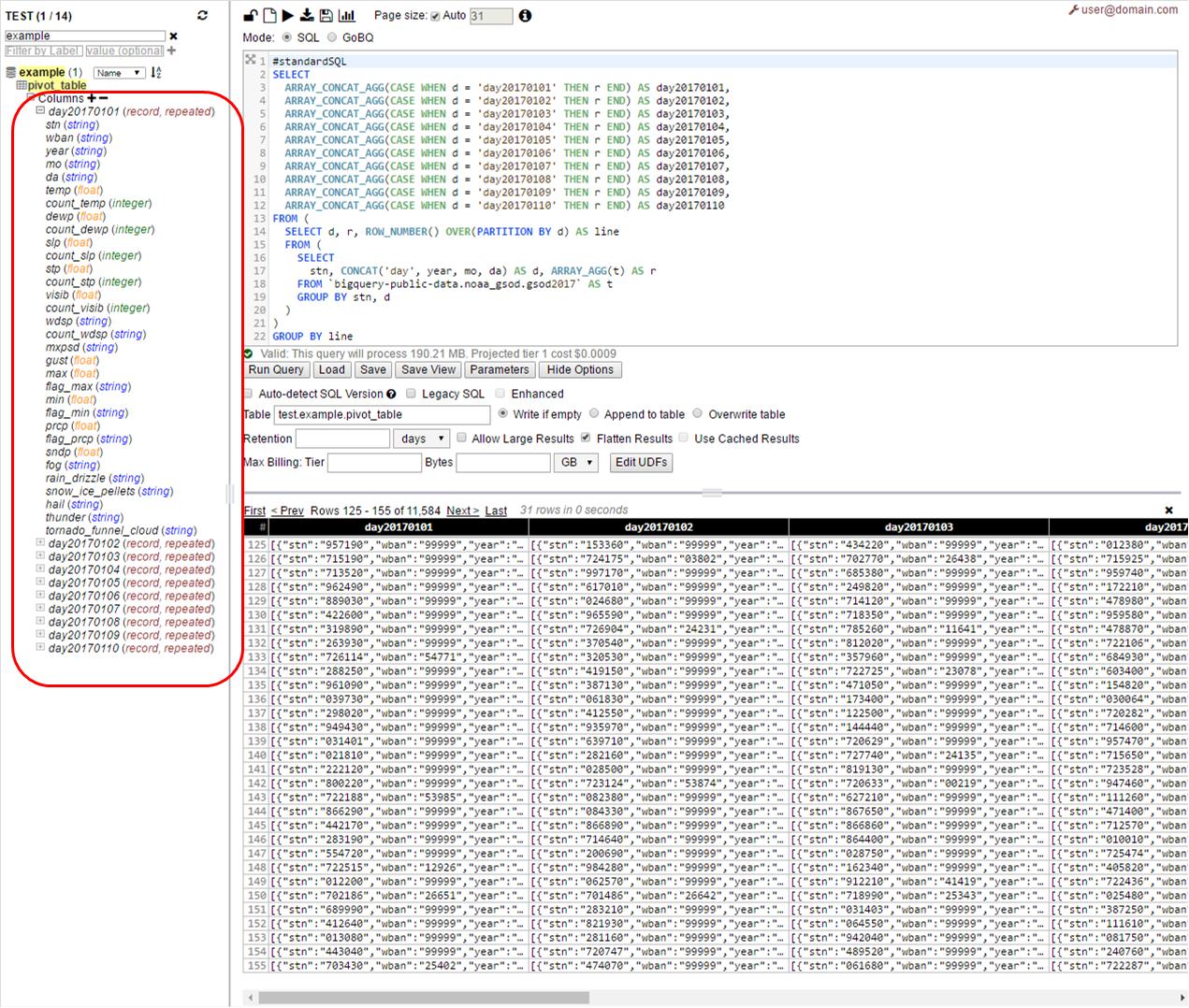Go to Prev results page

tap(287, 511)
